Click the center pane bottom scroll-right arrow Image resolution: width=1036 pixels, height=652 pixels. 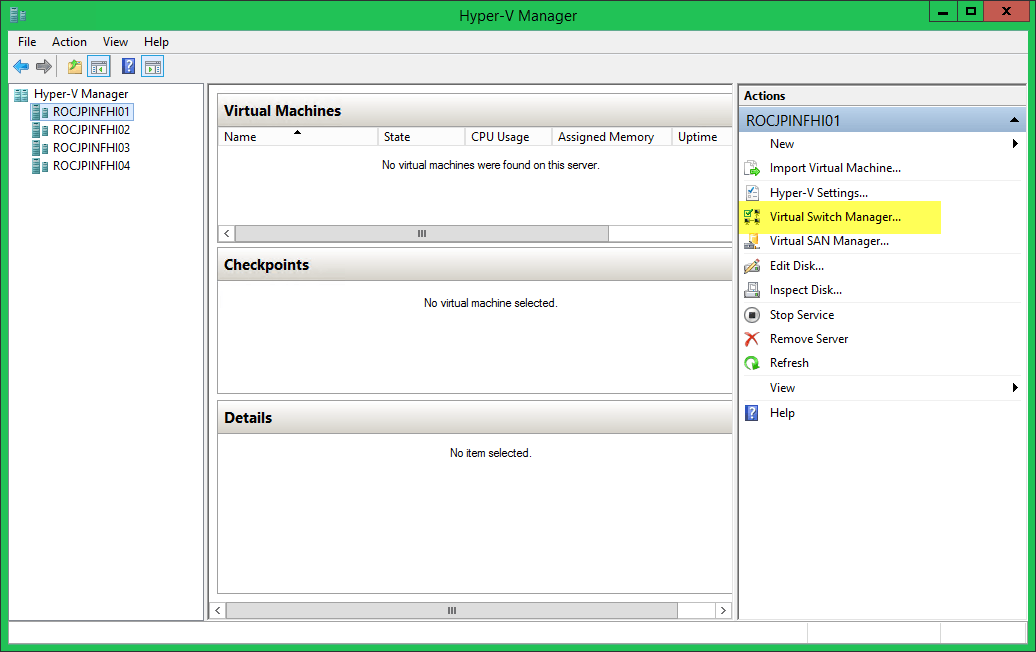point(723,611)
